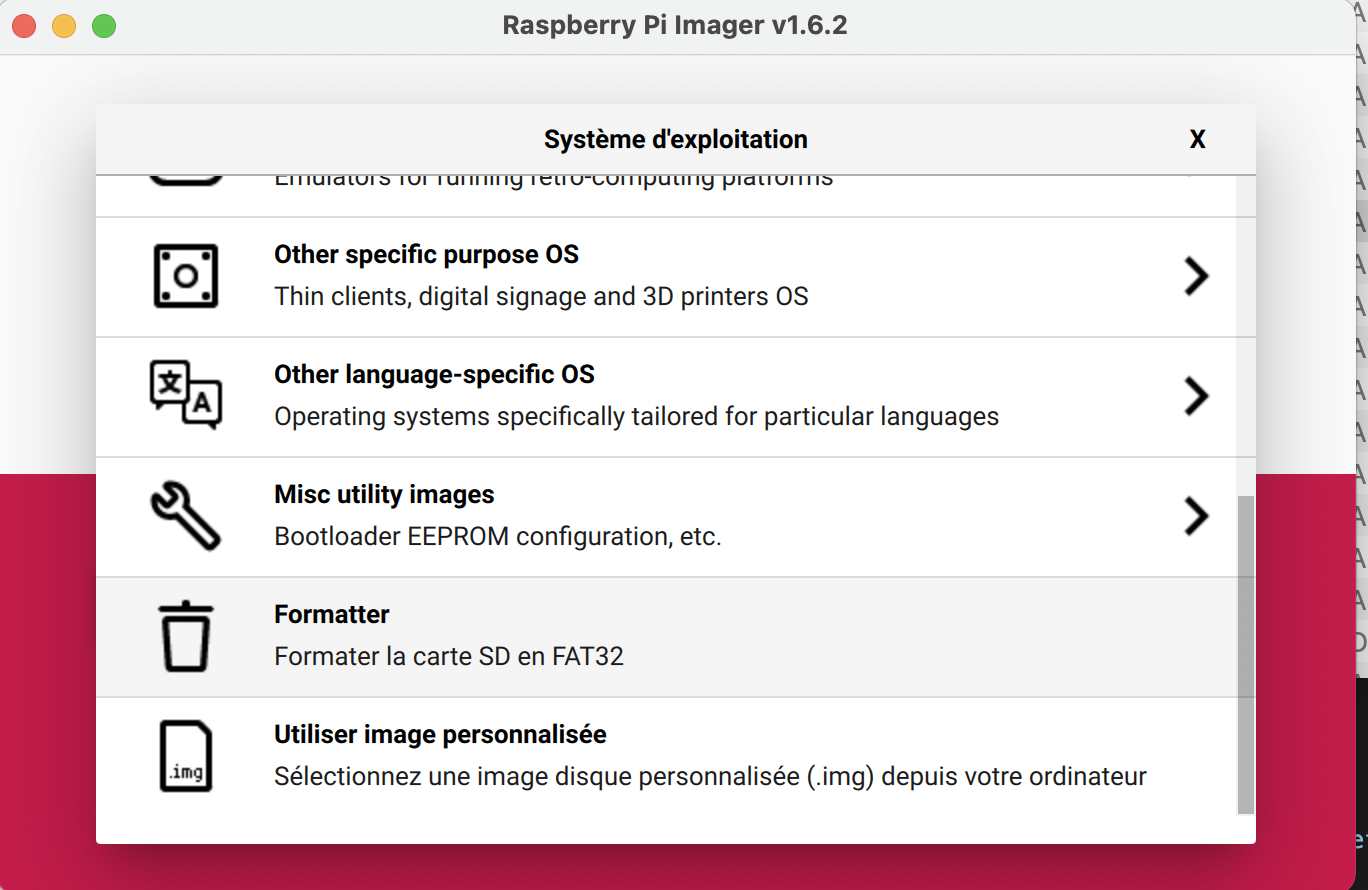Click the Raspberry Pi Imager v1.6.2 window title
The height and width of the screenshot is (890, 1368).
[675, 25]
